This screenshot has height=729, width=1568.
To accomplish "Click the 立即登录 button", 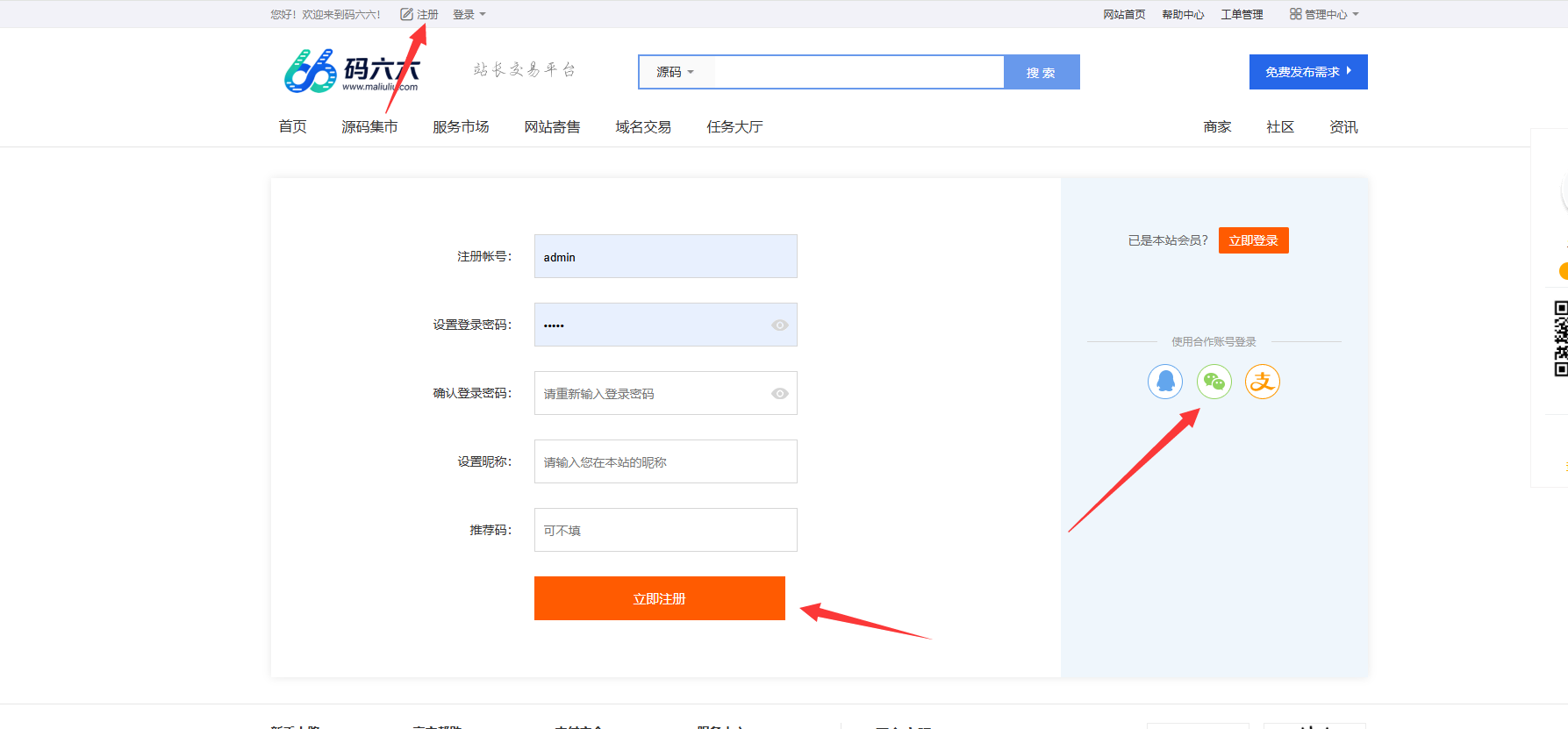I will pos(1253,240).
